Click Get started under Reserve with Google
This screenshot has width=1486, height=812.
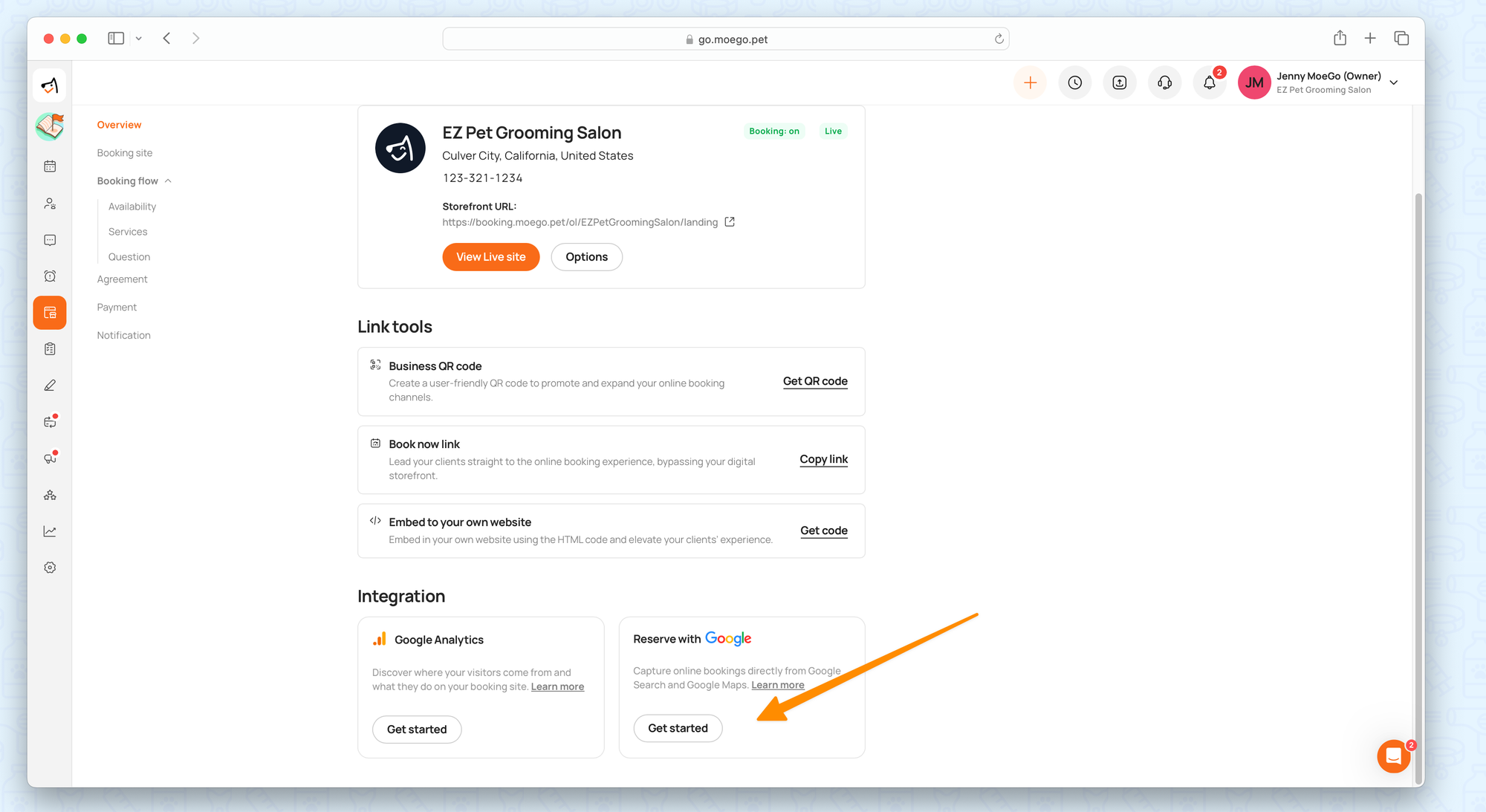[x=678, y=728]
